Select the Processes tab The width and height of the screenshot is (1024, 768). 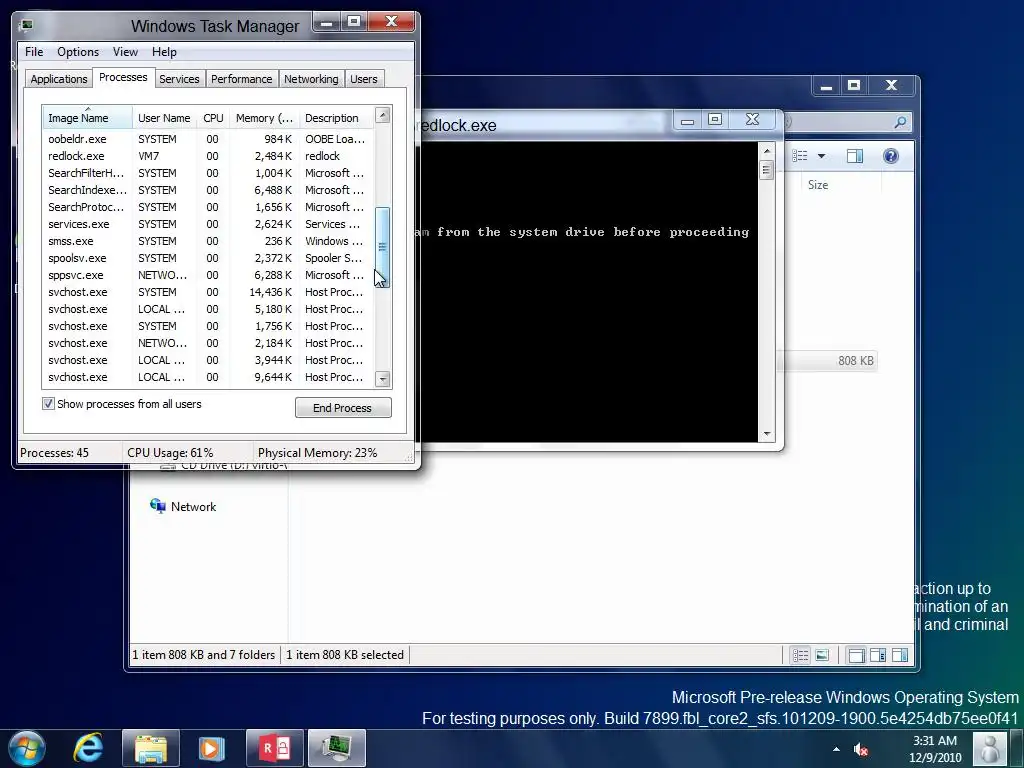[x=123, y=77]
